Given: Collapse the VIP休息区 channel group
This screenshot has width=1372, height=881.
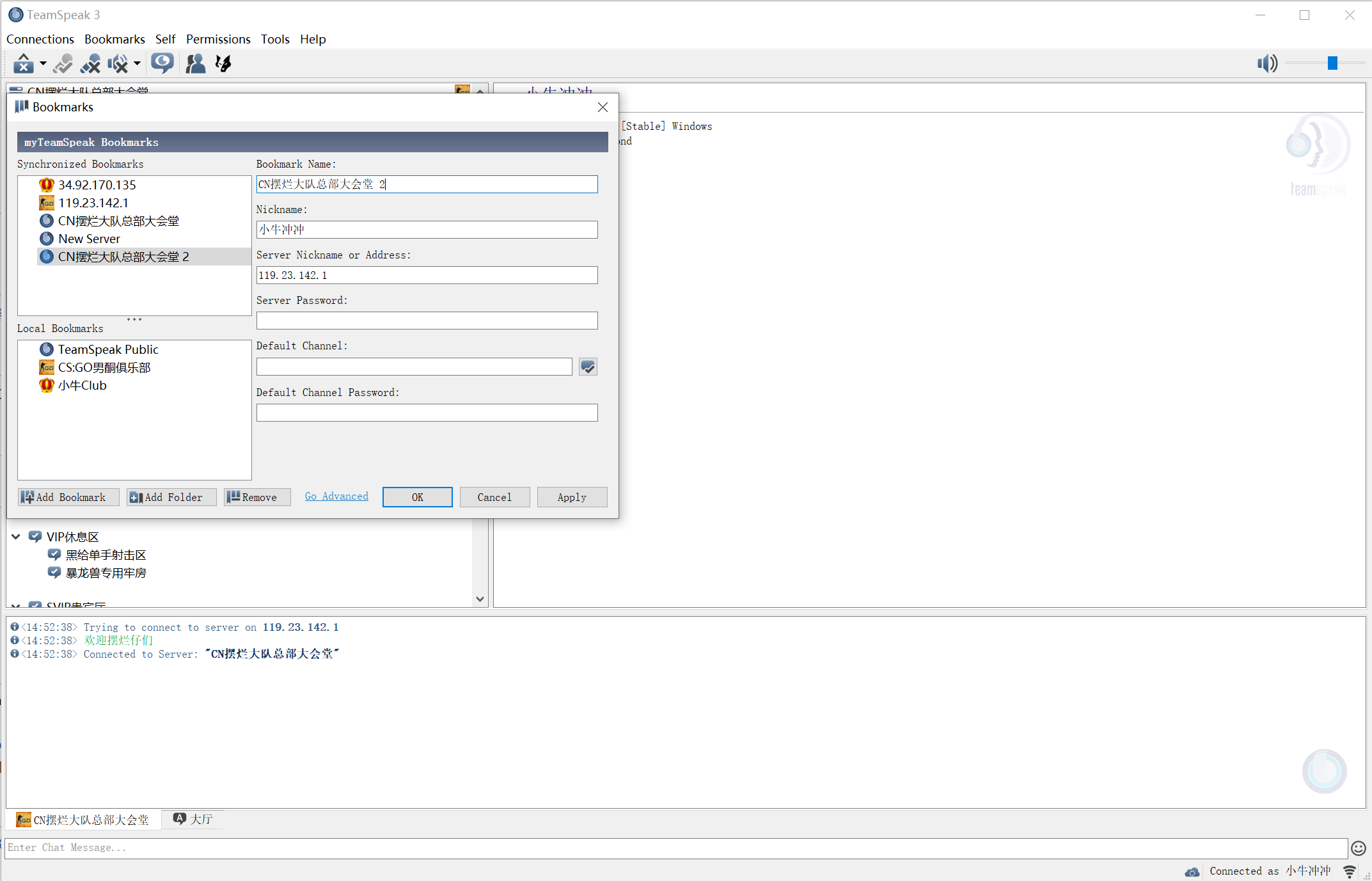Looking at the screenshot, I should point(16,537).
